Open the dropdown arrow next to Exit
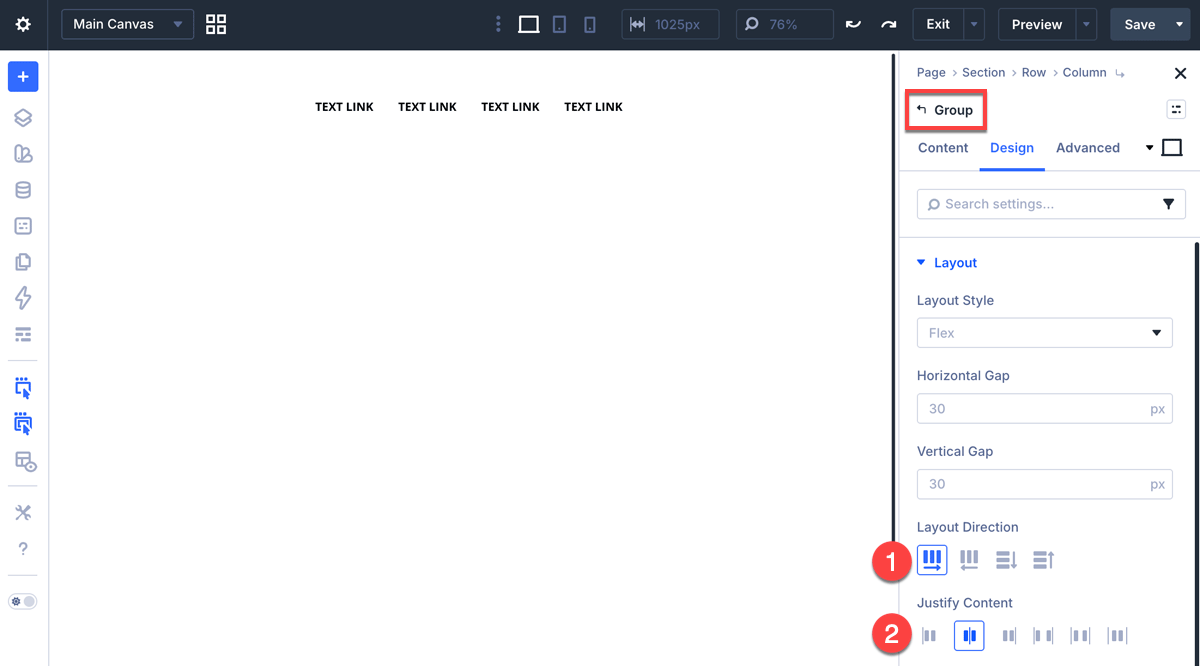1200x666 pixels. [975, 24]
